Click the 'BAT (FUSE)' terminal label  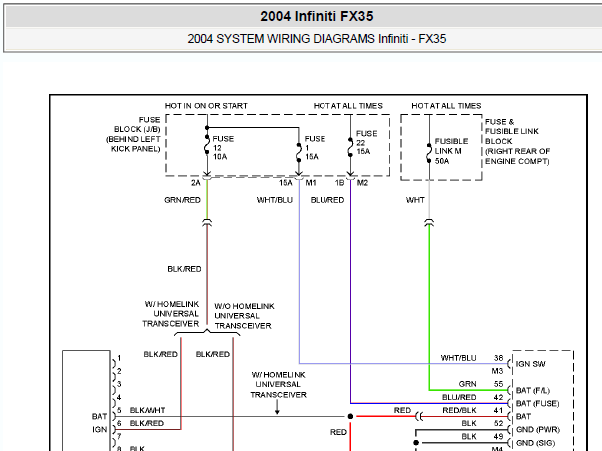(537, 403)
